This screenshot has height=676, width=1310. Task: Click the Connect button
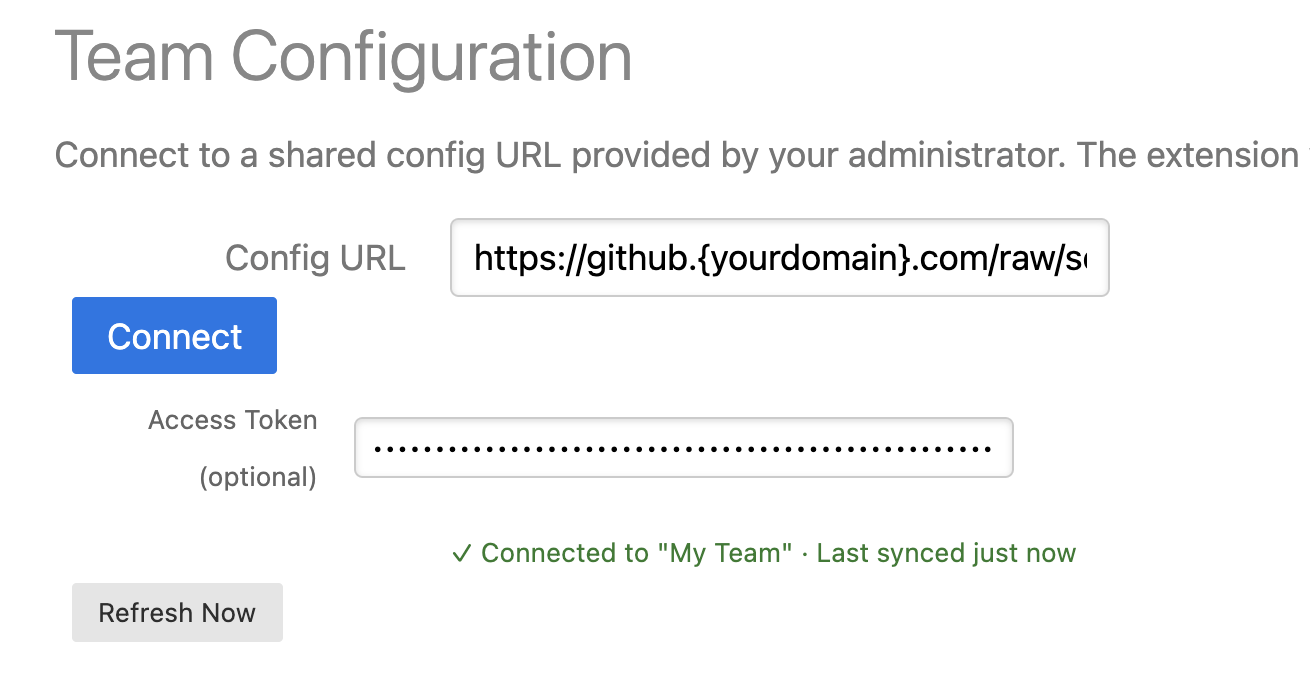174,336
